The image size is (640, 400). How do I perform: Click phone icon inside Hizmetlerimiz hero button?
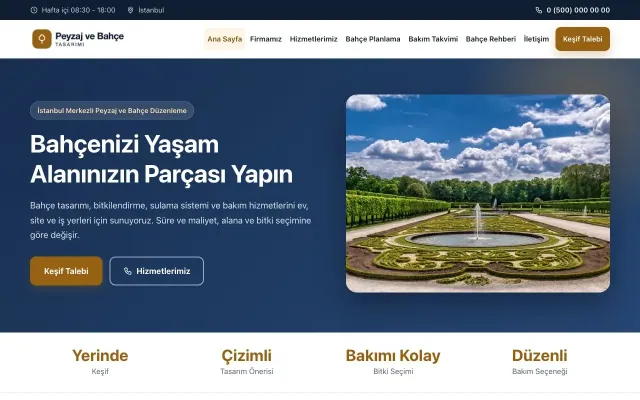click(128, 271)
